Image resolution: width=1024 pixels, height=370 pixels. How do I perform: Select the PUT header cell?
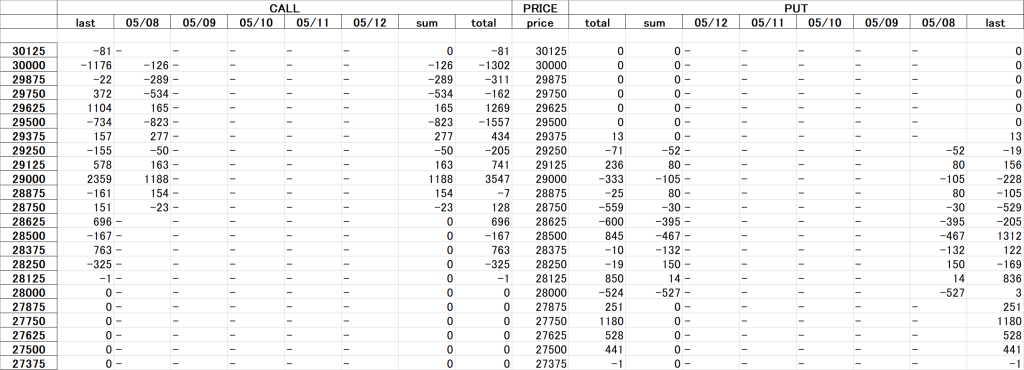coord(796,8)
